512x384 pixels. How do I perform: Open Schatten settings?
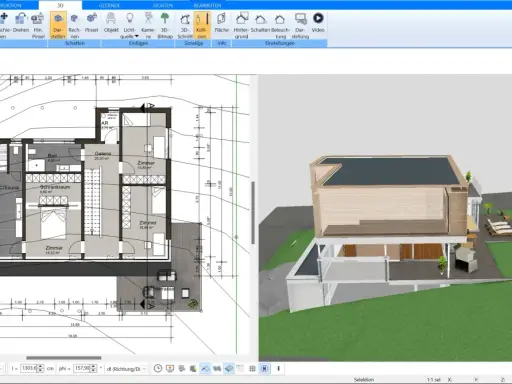[x=260, y=23]
